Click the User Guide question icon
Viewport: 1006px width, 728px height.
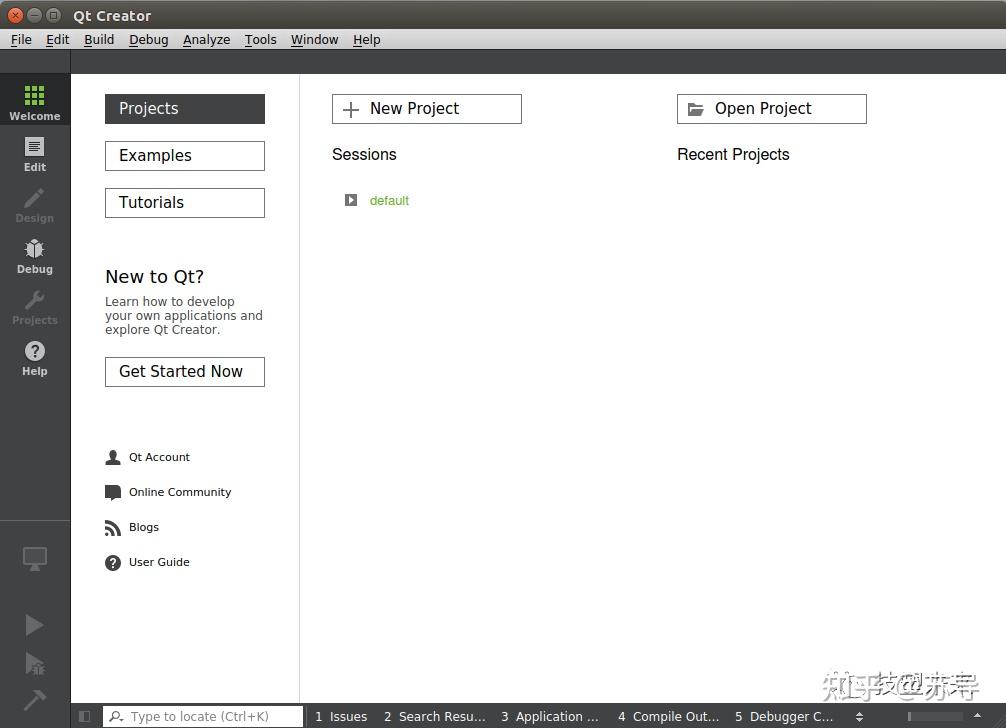coord(113,563)
